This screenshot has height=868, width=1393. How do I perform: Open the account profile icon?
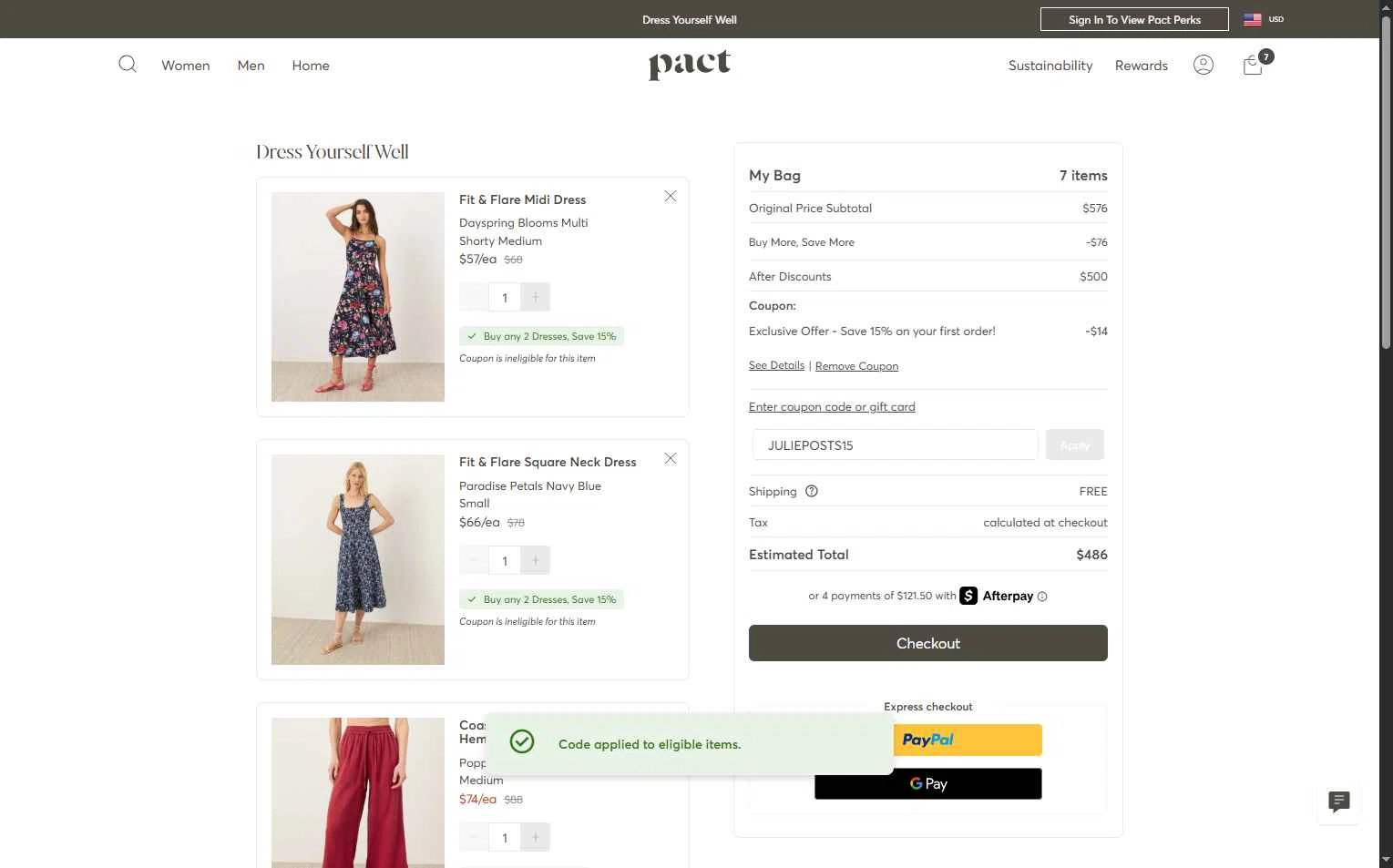(1204, 65)
